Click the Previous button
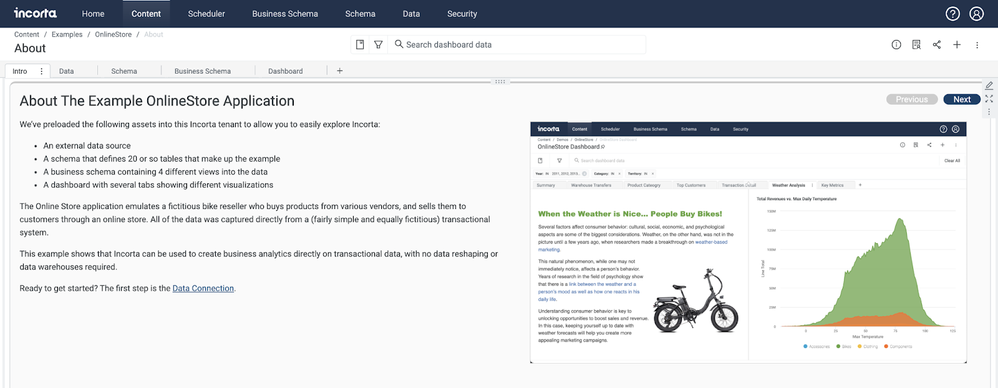 pyautogui.click(x=911, y=99)
